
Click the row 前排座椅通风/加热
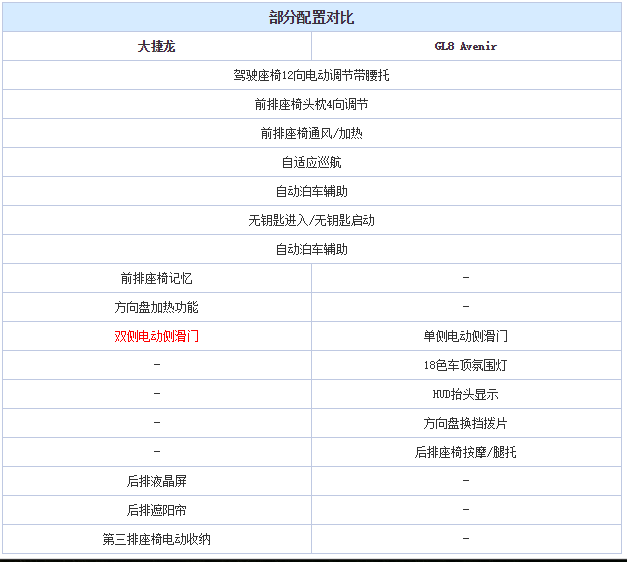(x=312, y=133)
